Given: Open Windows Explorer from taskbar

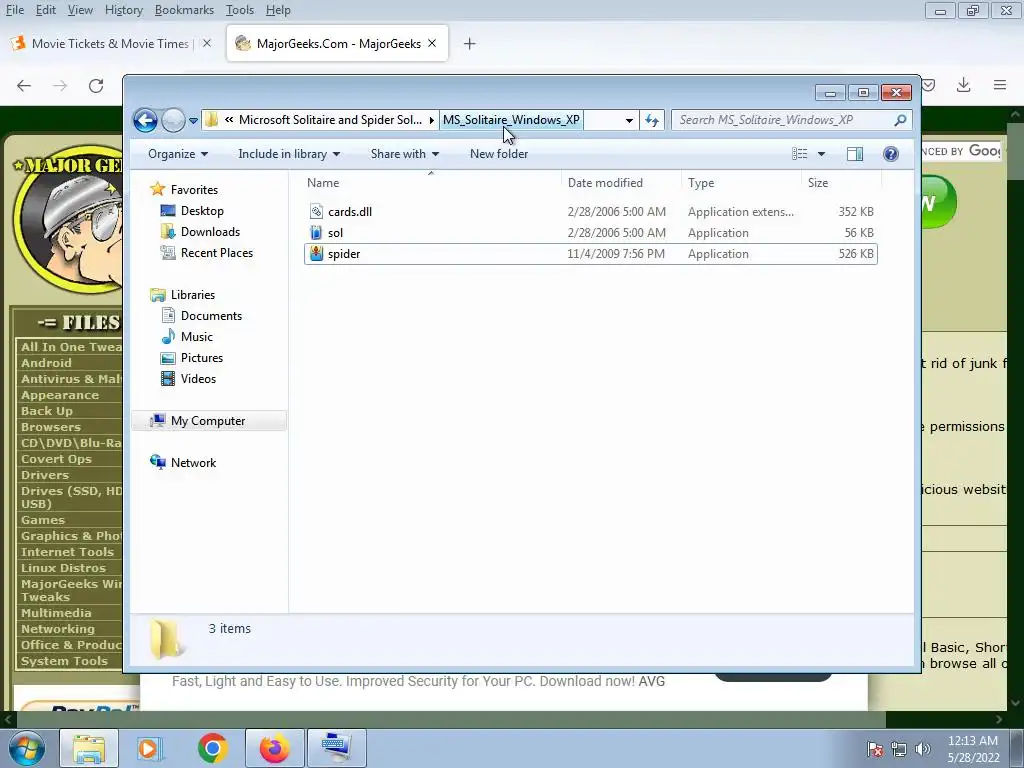Looking at the screenshot, I should [x=88, y=748].
